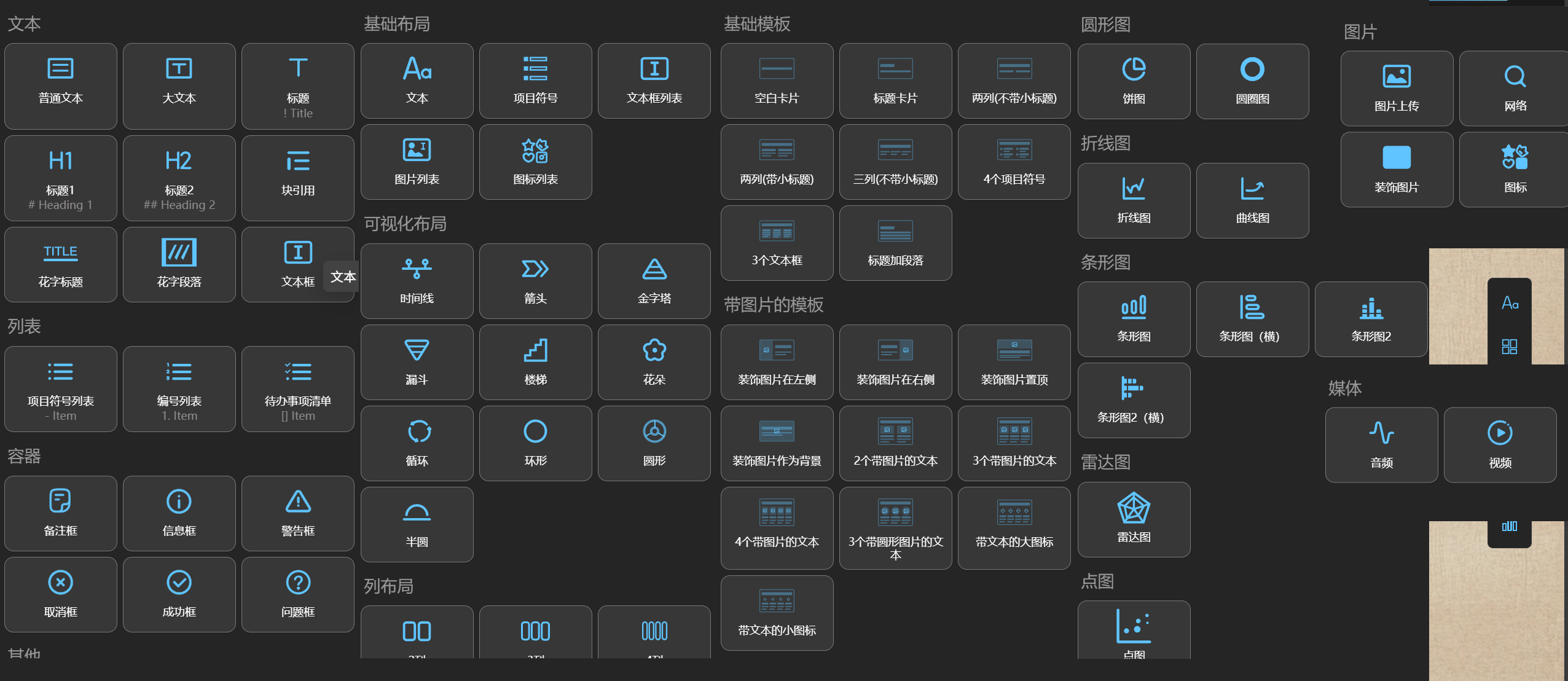Open the grid layout sidebar icon
This screenshot has width=1568, height=681.
coord(1509,347)
